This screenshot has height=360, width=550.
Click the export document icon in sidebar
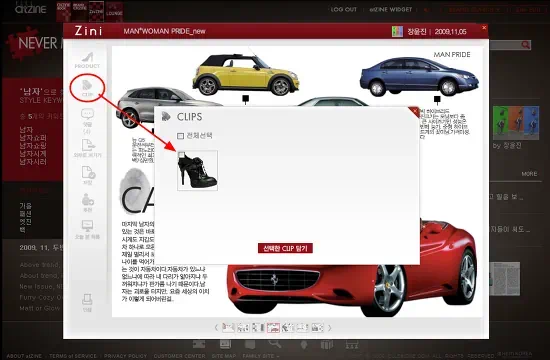tap(87, 148)
